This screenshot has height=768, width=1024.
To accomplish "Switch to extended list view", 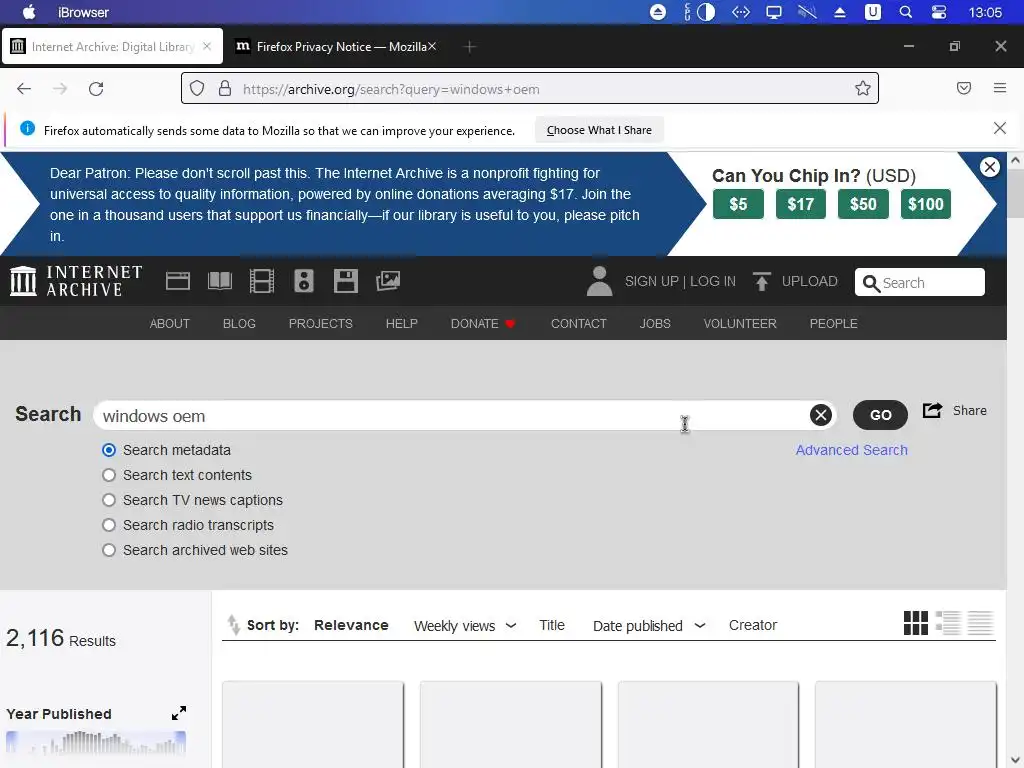I will pyautogui.click(x=948, y=623).
